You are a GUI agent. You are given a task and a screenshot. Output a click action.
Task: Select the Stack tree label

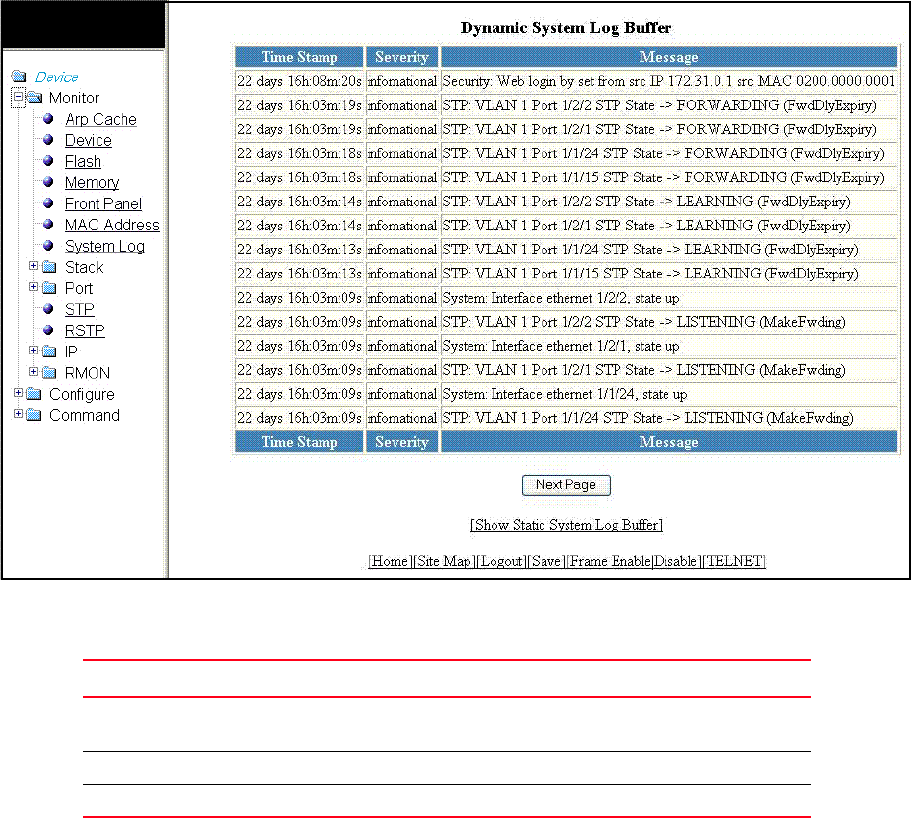[x=84, y=267]
